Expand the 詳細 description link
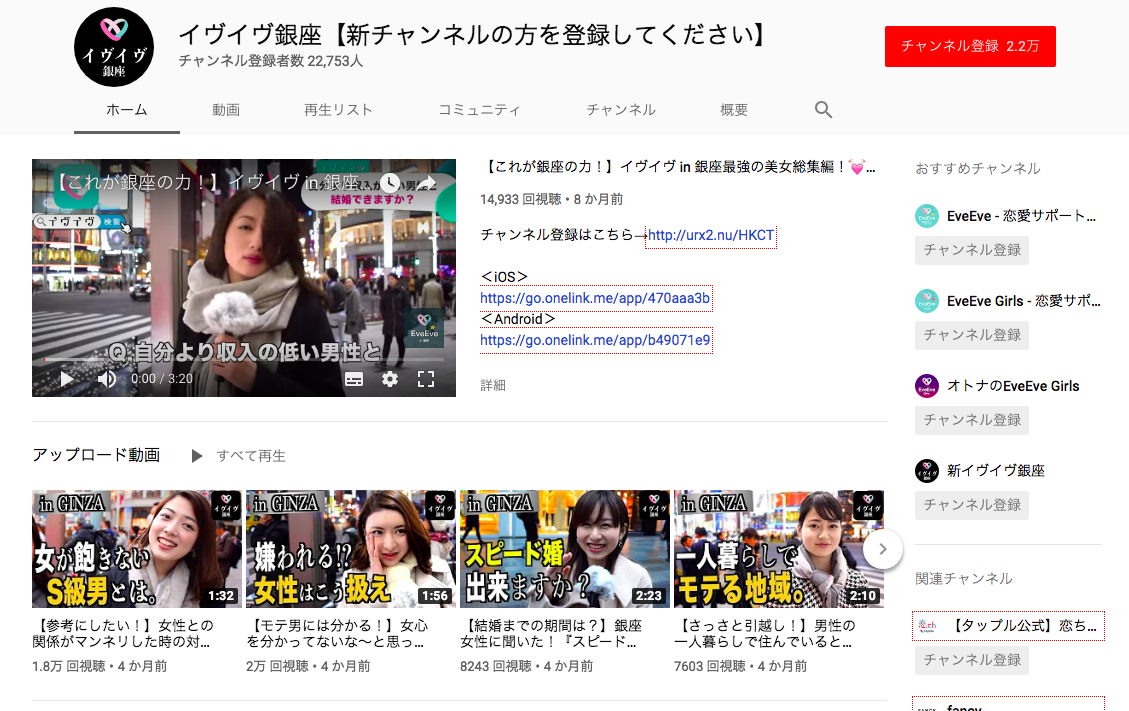1129x711 pixels. tap(493, 385)
